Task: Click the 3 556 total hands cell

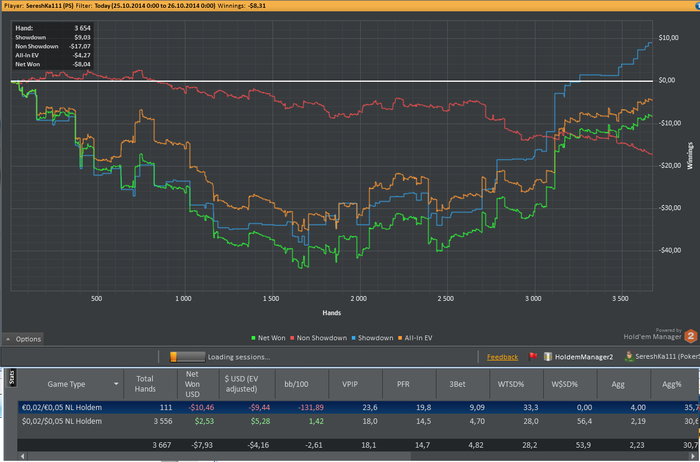Action: 162,421
